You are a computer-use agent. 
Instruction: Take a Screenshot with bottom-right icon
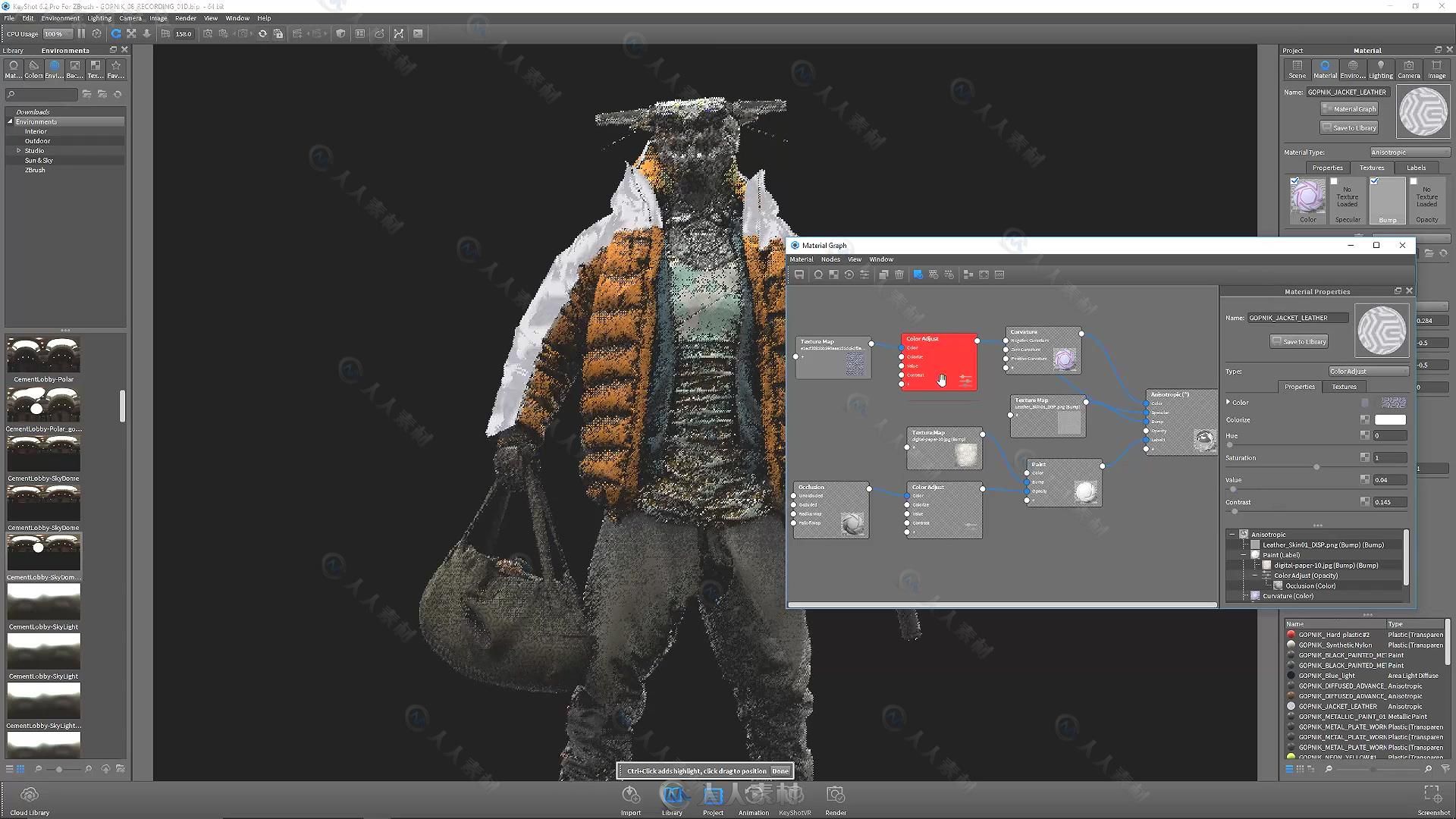[x=1433, y=800]
